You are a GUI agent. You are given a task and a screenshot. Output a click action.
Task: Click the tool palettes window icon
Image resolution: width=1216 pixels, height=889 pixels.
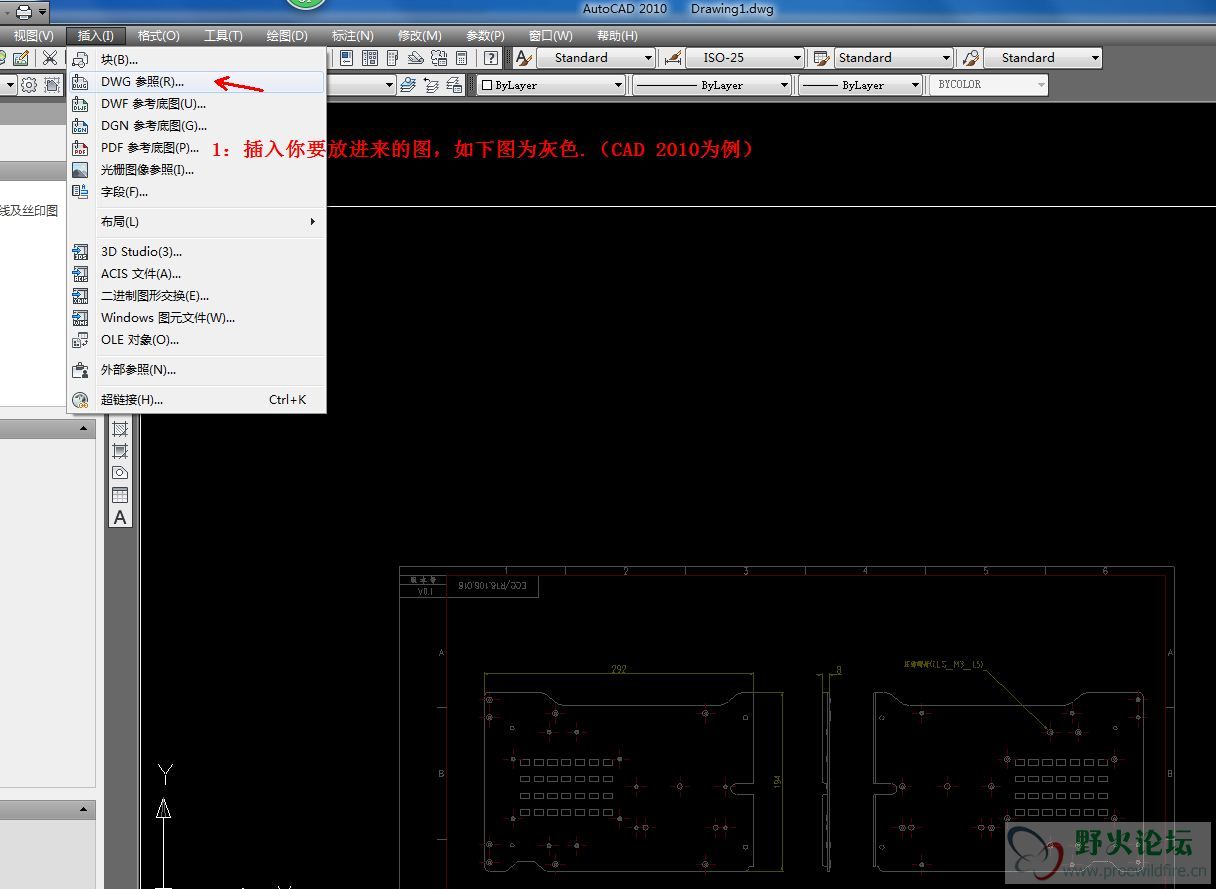coord(393,58)
